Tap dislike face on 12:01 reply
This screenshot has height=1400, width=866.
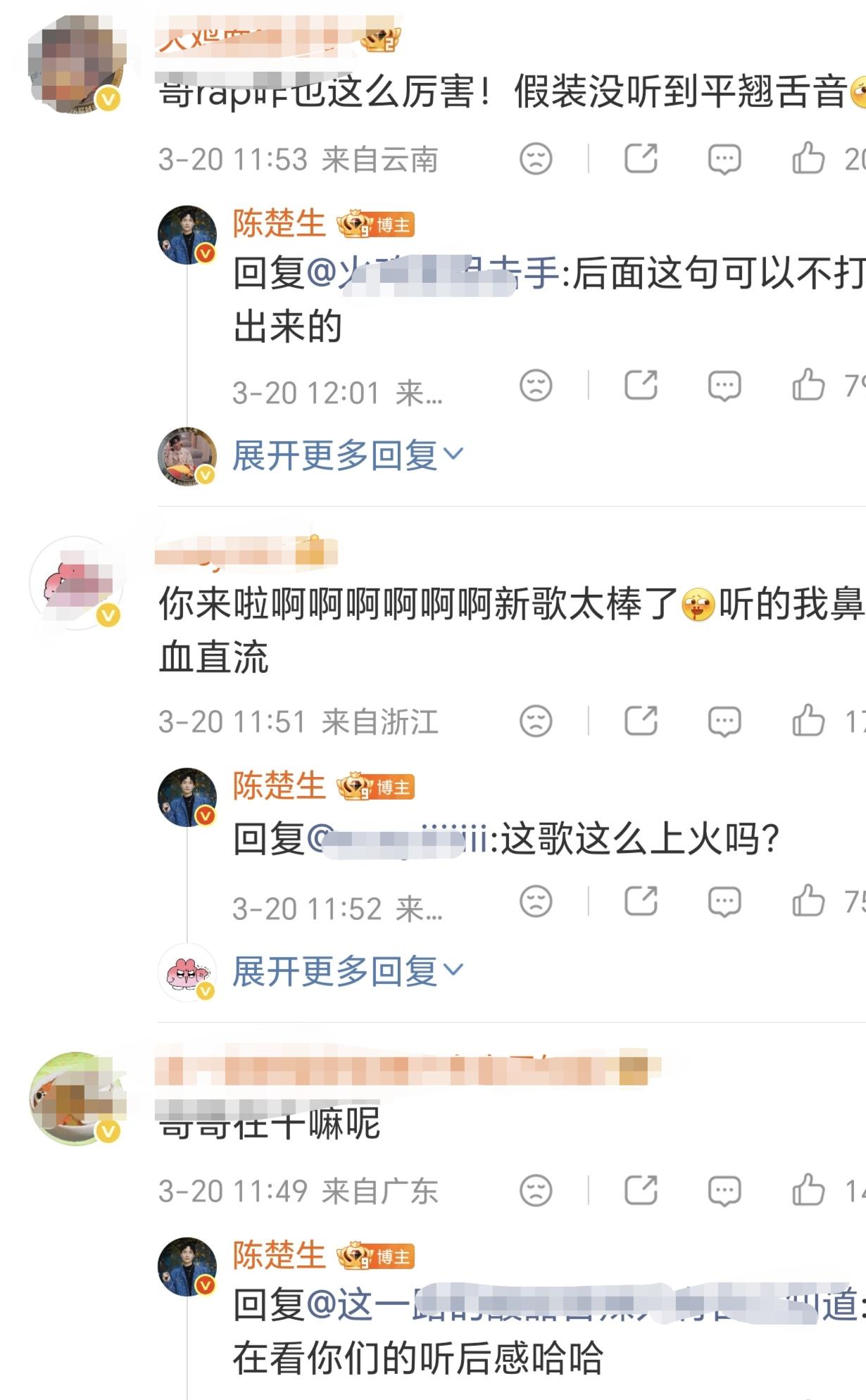click(x=536, y=386)
